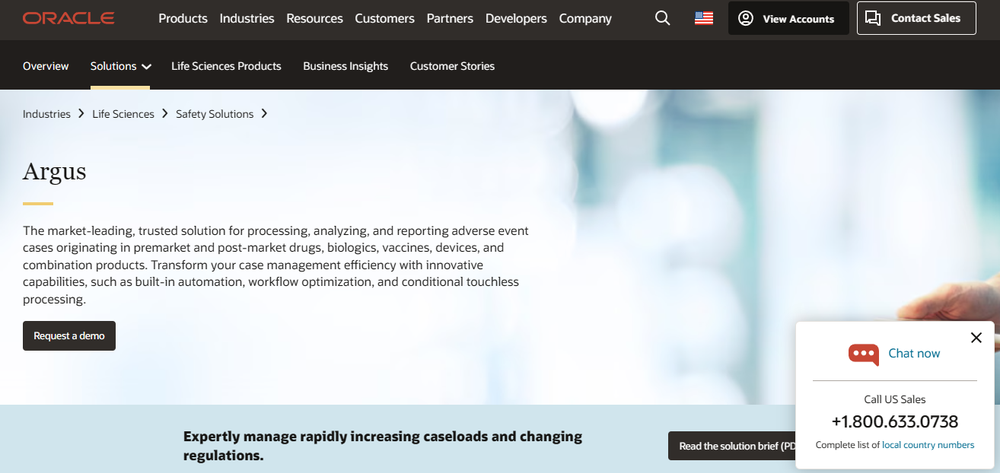The width and height of the screenshot is (1000, 473).
Task: Click the Safety Solutions breadcrumb link
Action: click(214, 114)
